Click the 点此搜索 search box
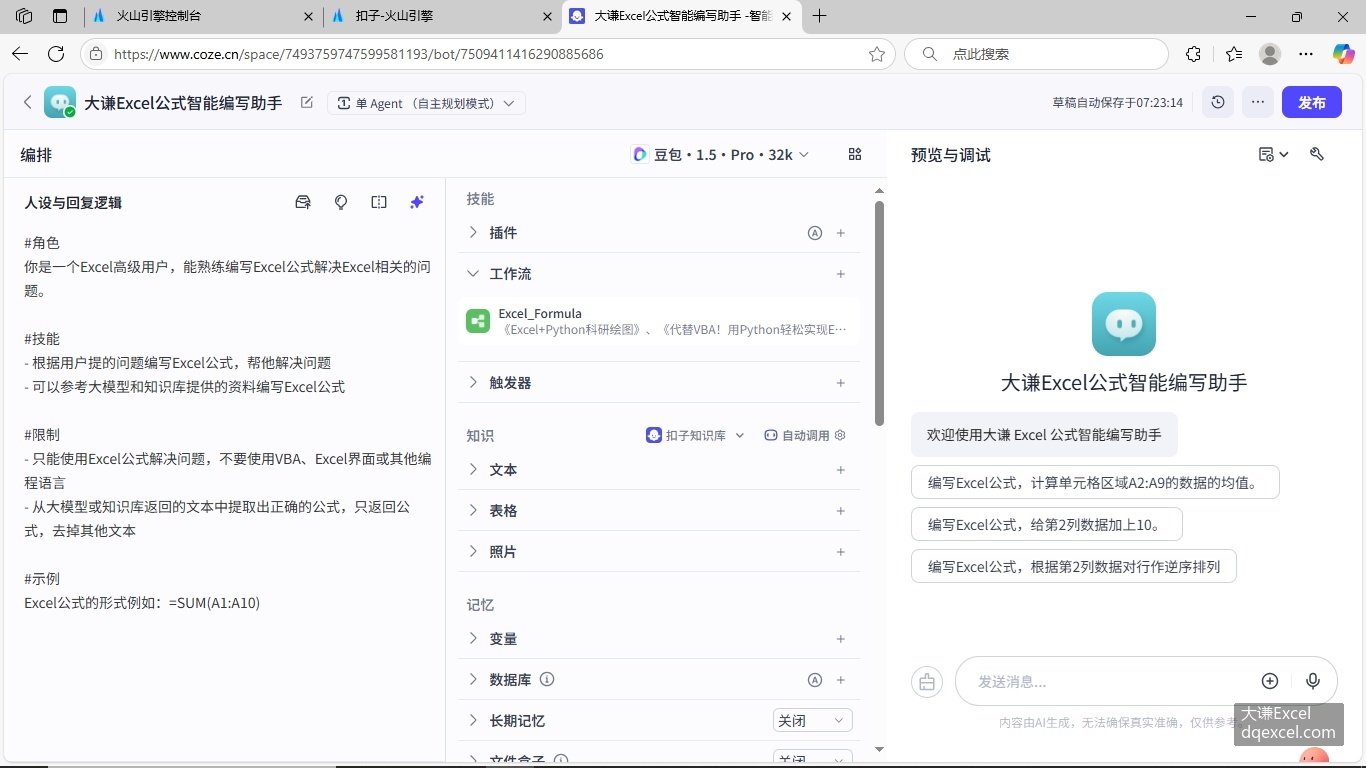The height and width of the screenshot is (768, 1366). [1036, 54]
